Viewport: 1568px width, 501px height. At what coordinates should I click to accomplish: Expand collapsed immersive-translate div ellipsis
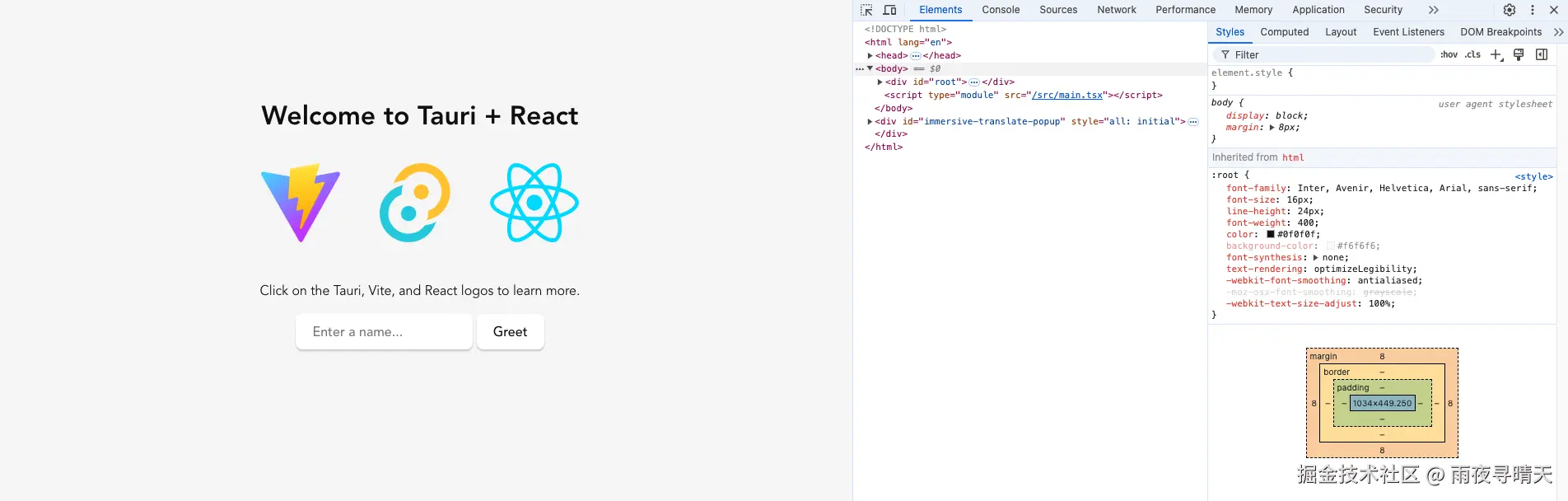click(1193, 121)
